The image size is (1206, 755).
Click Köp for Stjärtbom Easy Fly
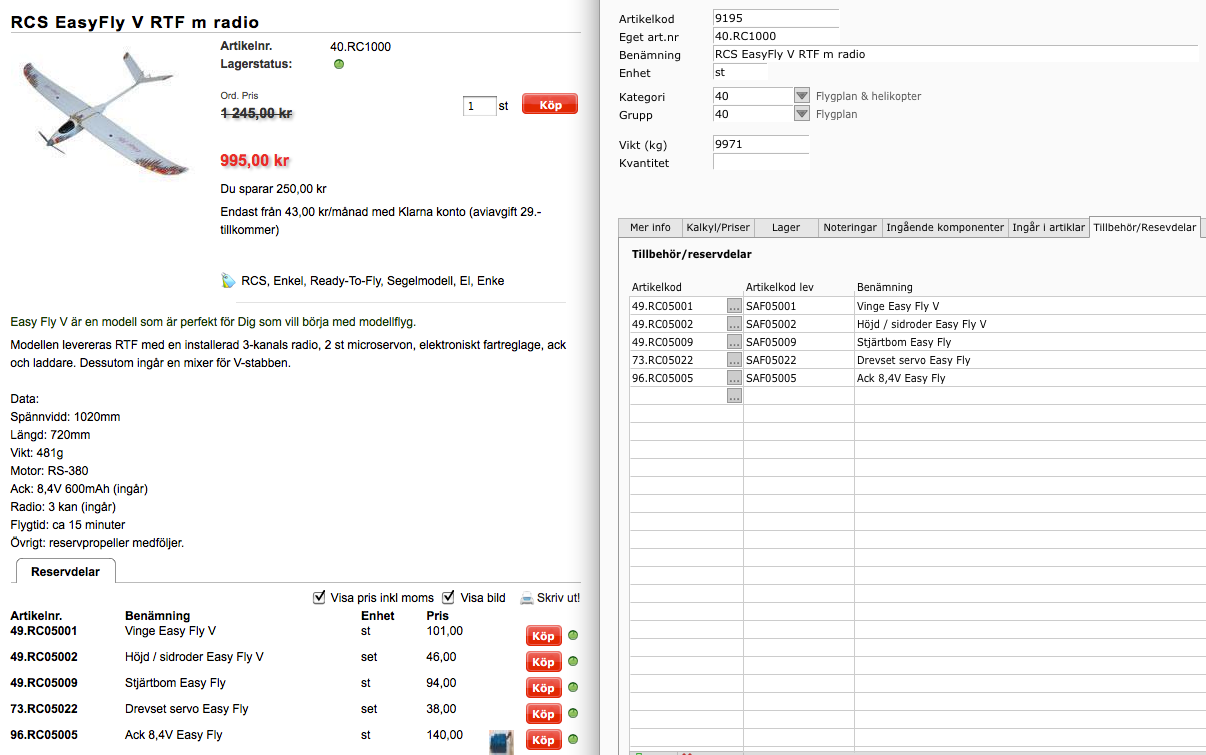pos(543,688)
